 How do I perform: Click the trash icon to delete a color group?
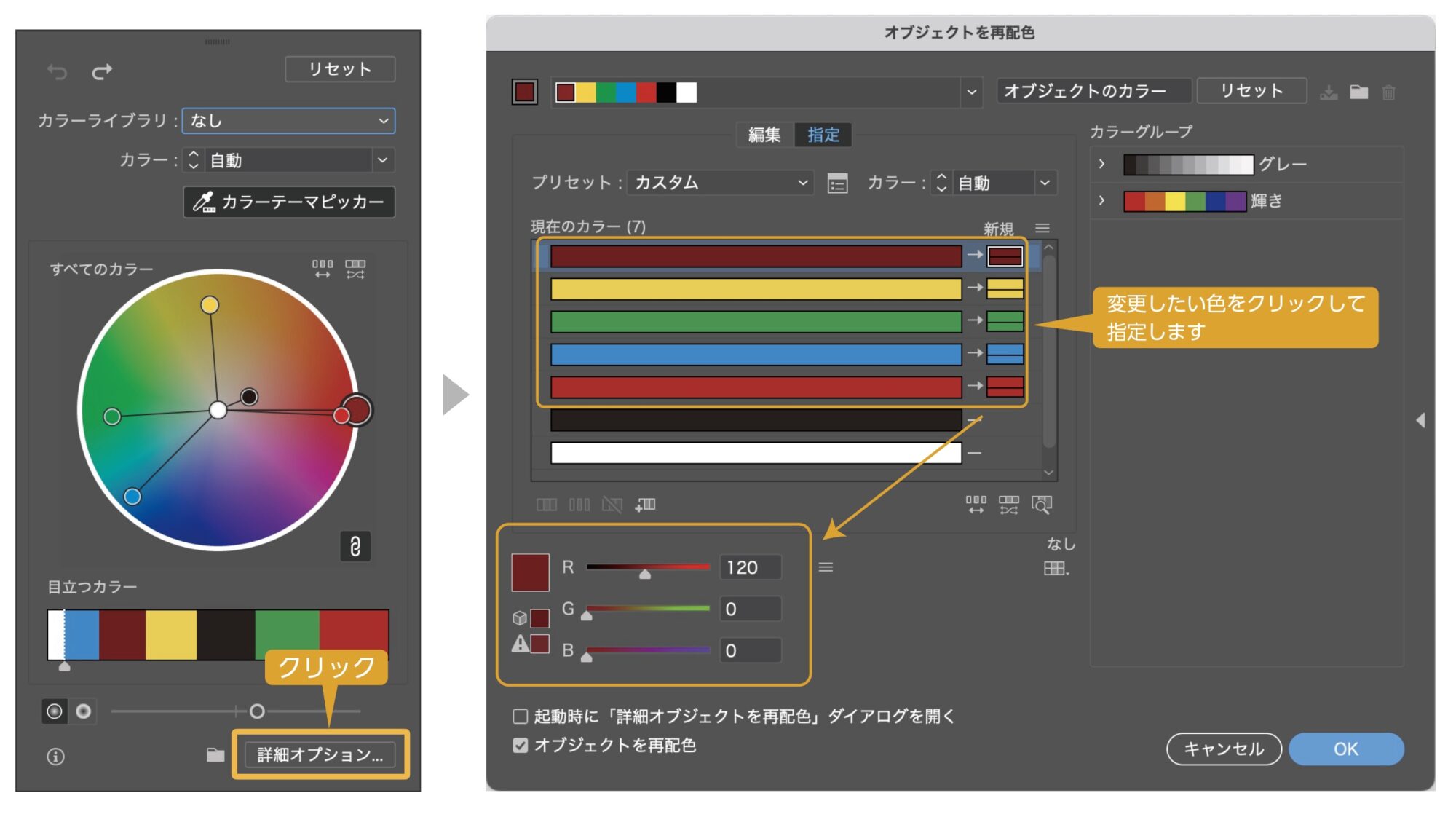click(1388, 92)
